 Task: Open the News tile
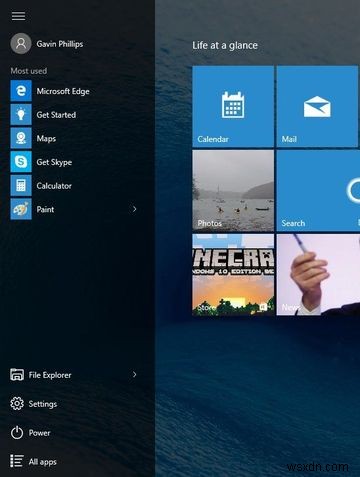(318, 275)
